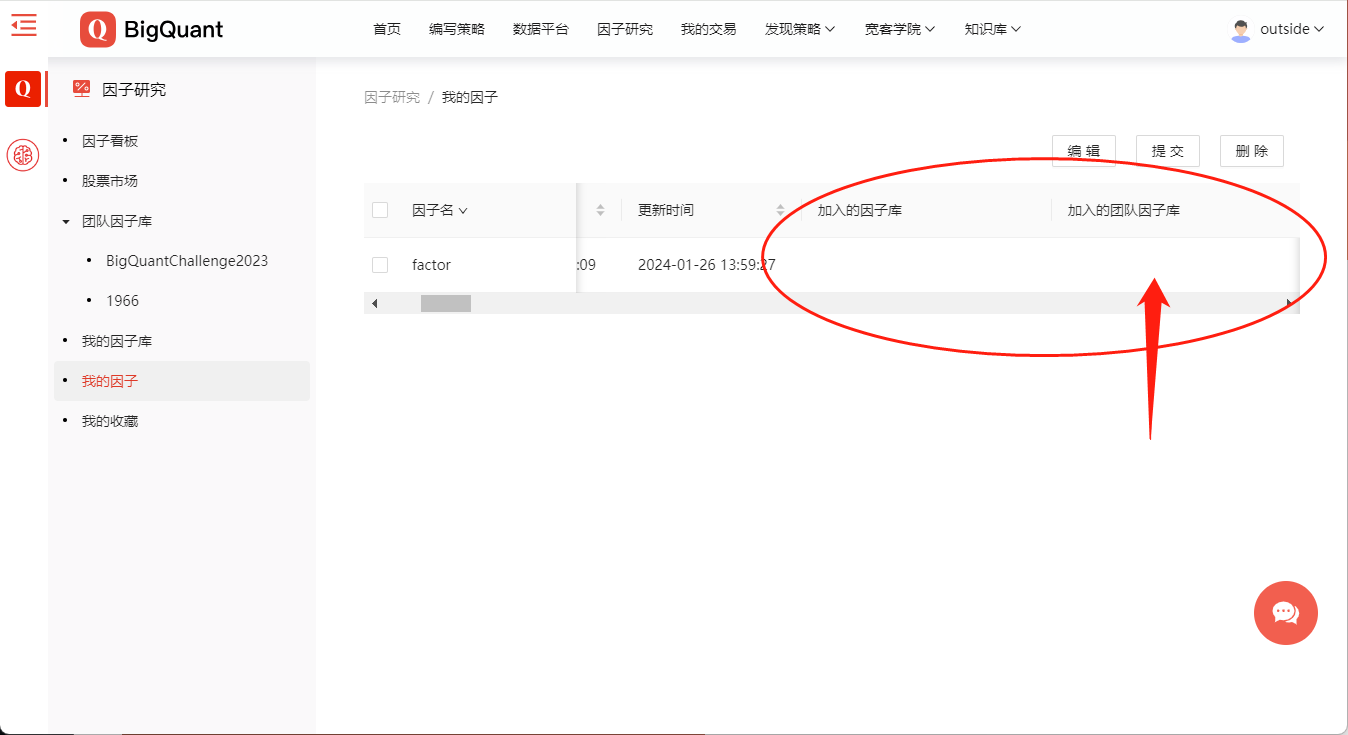Click the outside user avatar

pos(1241,29)
